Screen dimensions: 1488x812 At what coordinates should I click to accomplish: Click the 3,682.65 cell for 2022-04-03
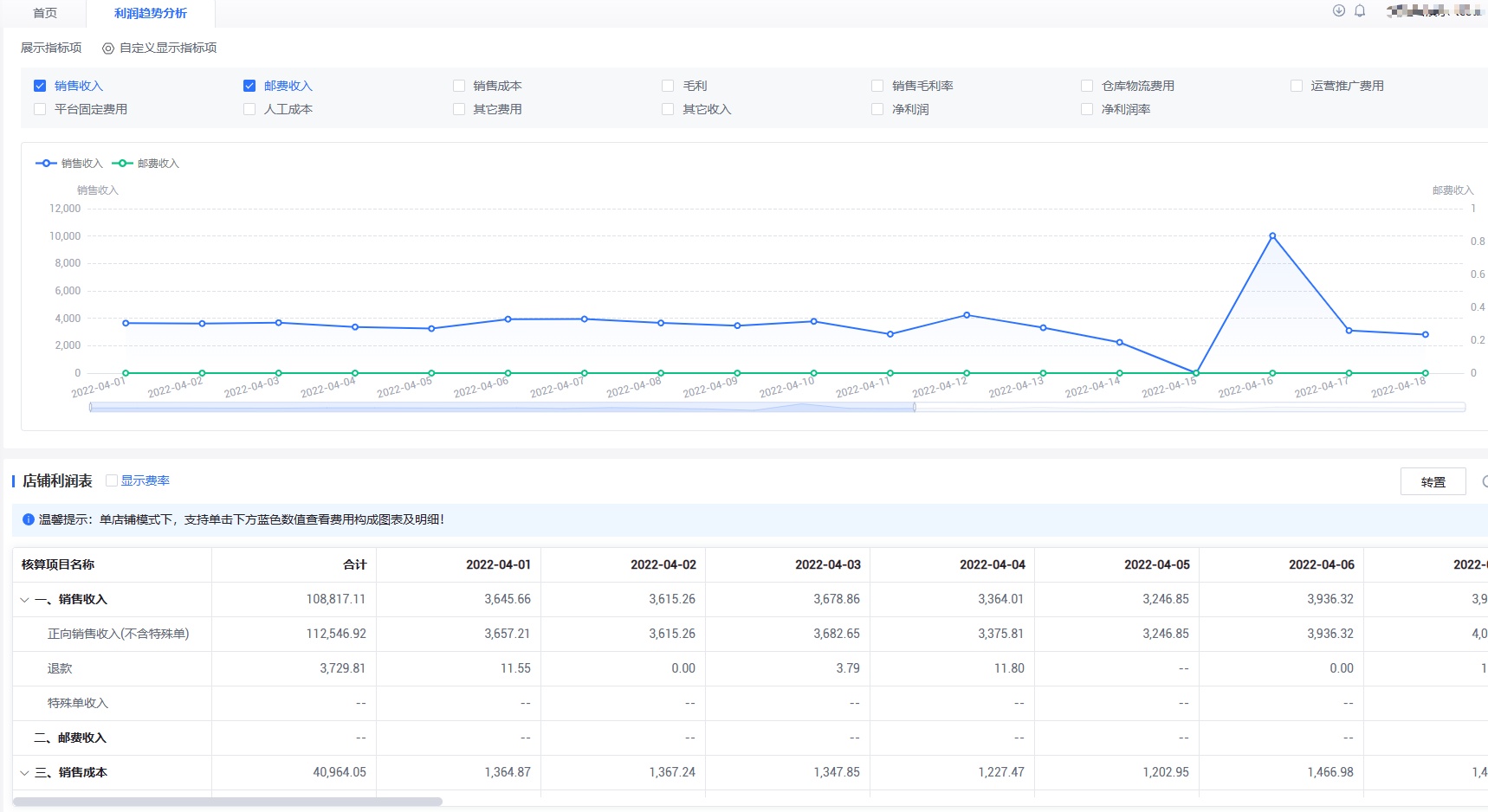tap(837, 634)
